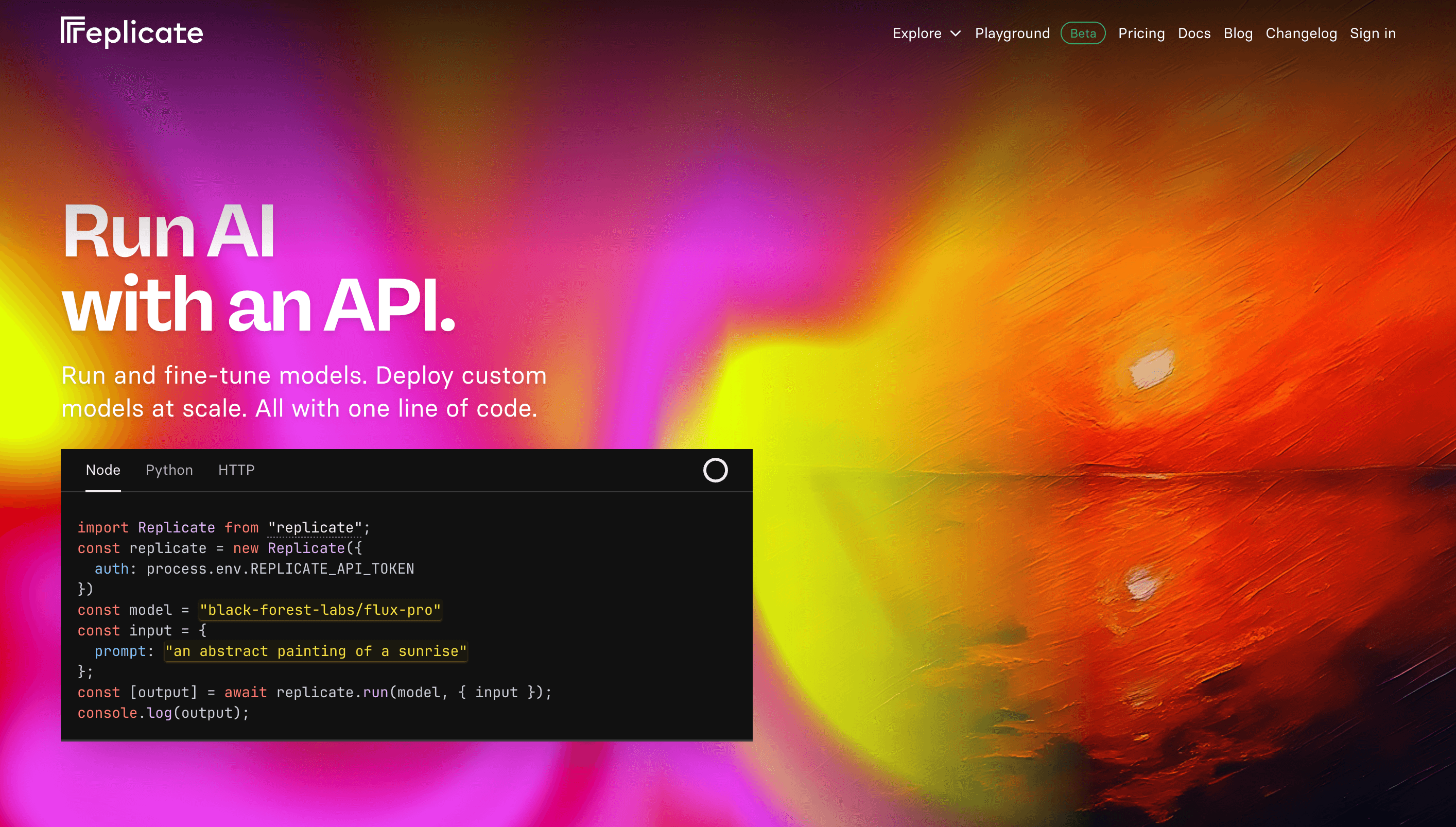The height and width of the screenshot is (827, 1456).
Task: Click the "black-forest-labs/flux-pro" model string
Action: (x=320, y=610)
